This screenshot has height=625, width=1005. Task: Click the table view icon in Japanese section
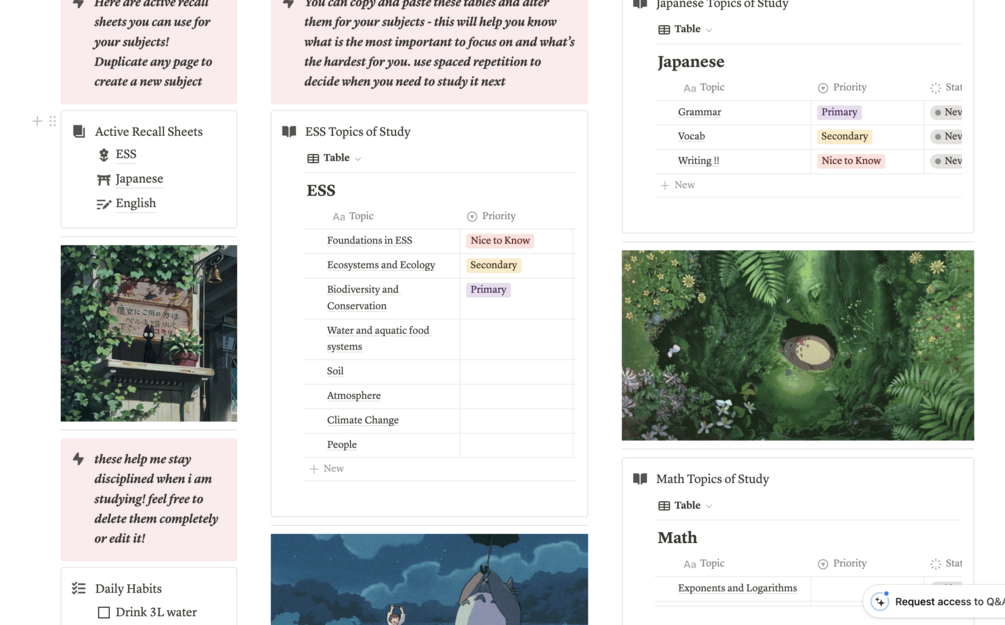tap(665, 29)
